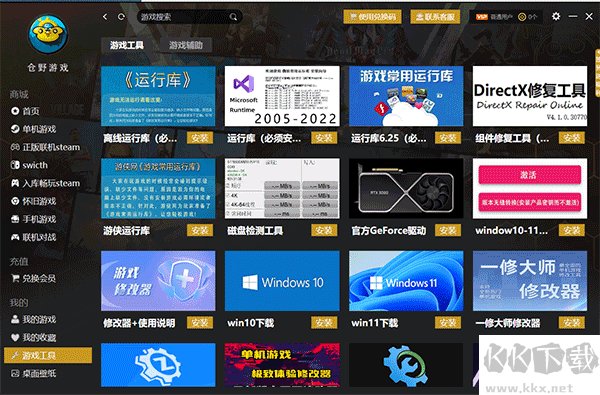Install 官方GeForce驱动
The height and width of the screenshot is (395, 600).
(x=448, y=230)
